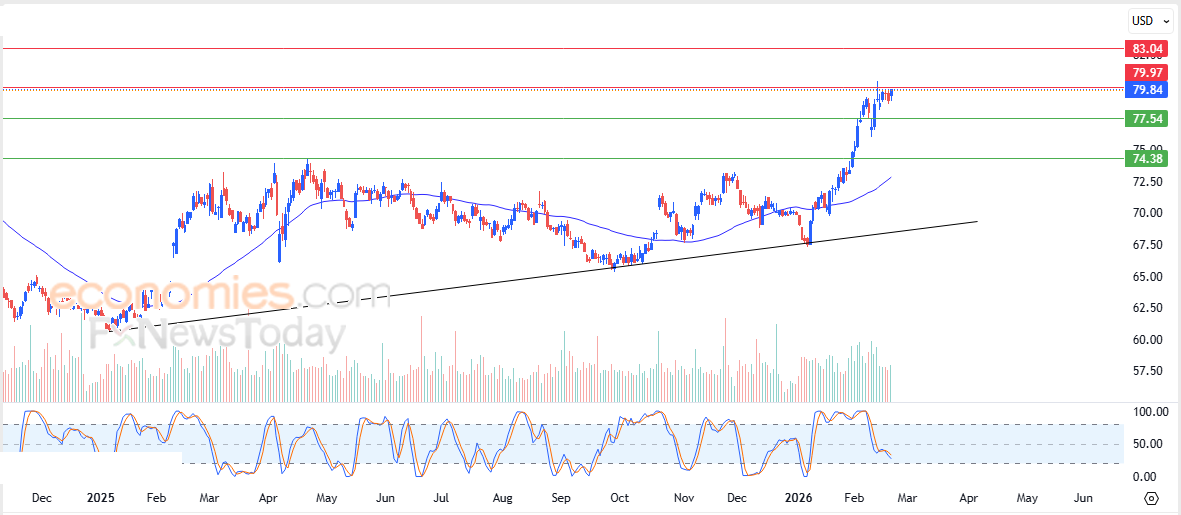Click the 60.00 price axis value
This screenshot has height=515, width=1181.
click(x=1147, y=340)
